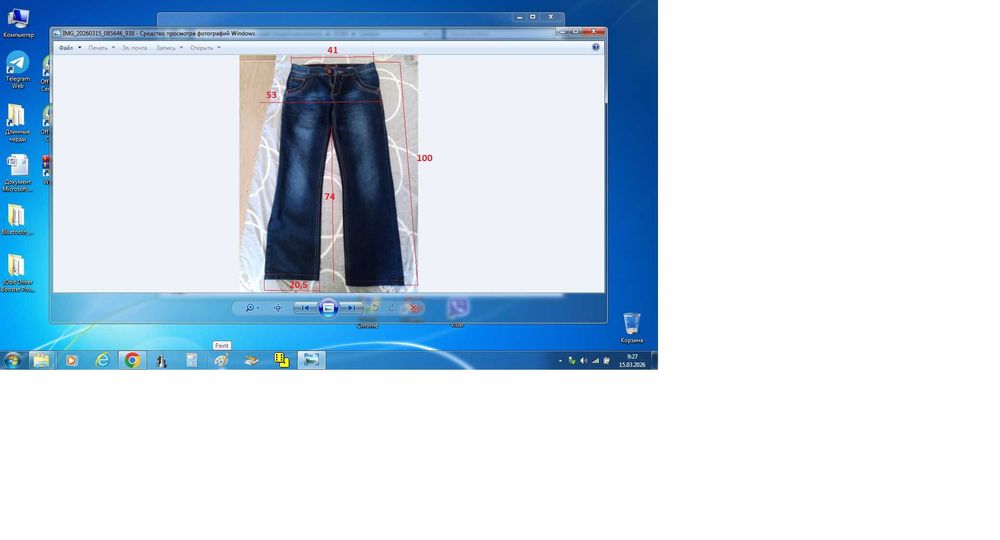
Task: Open the Запись dropdown menu
Action: pos(169,48)
